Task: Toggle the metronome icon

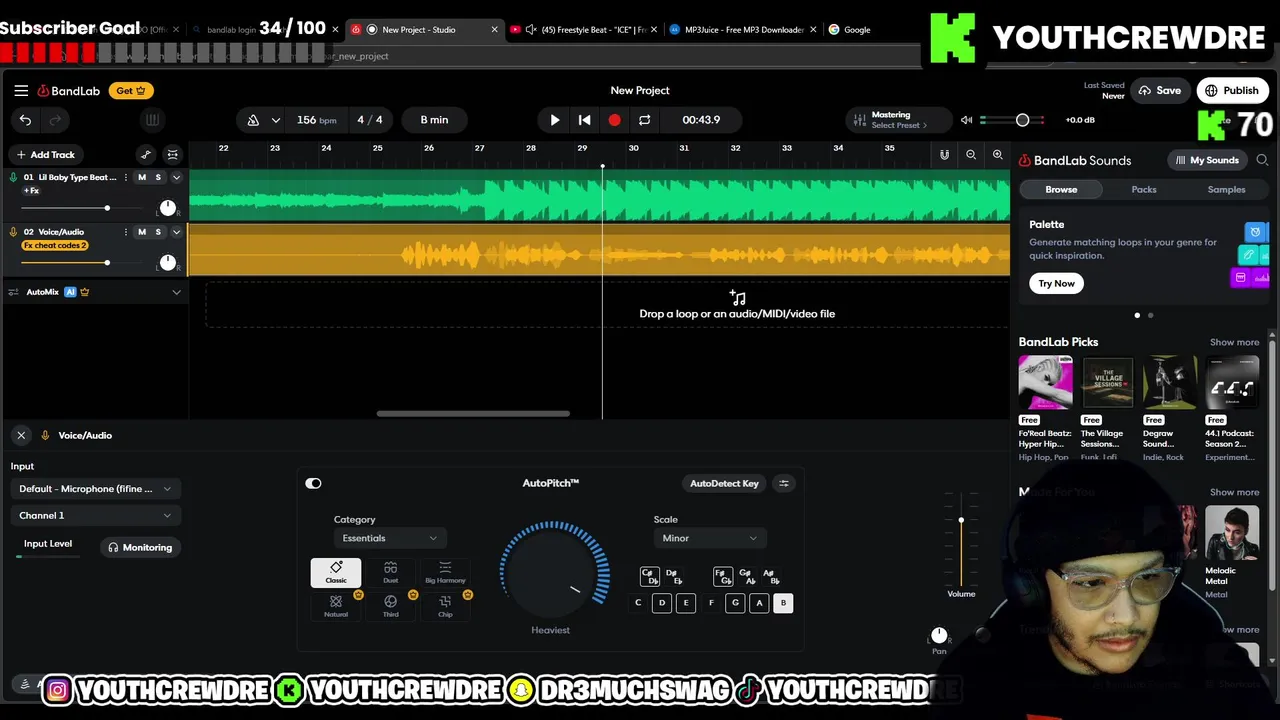Action: coord(253,120)
